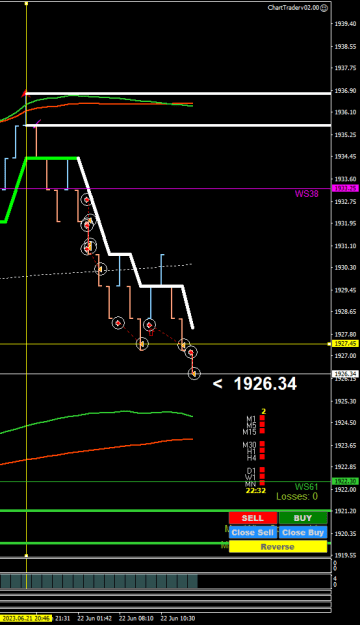The image size is (360, 625).
Task: Click the highlighted 2023.06.21 20:46 date label
Action: point(26,619)
